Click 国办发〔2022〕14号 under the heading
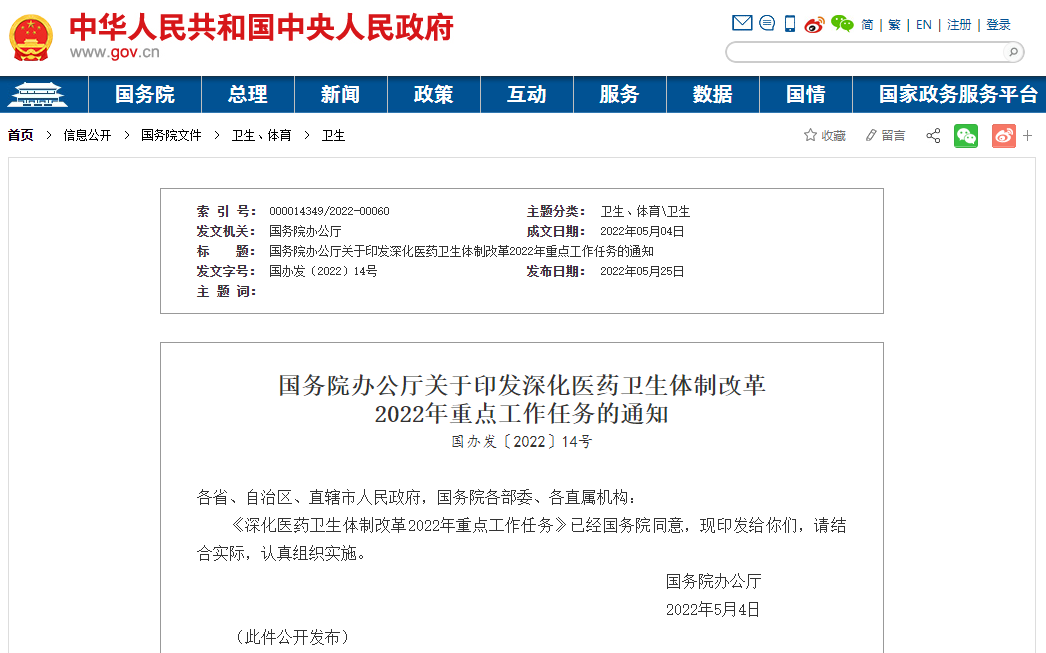1046x653 pixels. pos(522,442)
